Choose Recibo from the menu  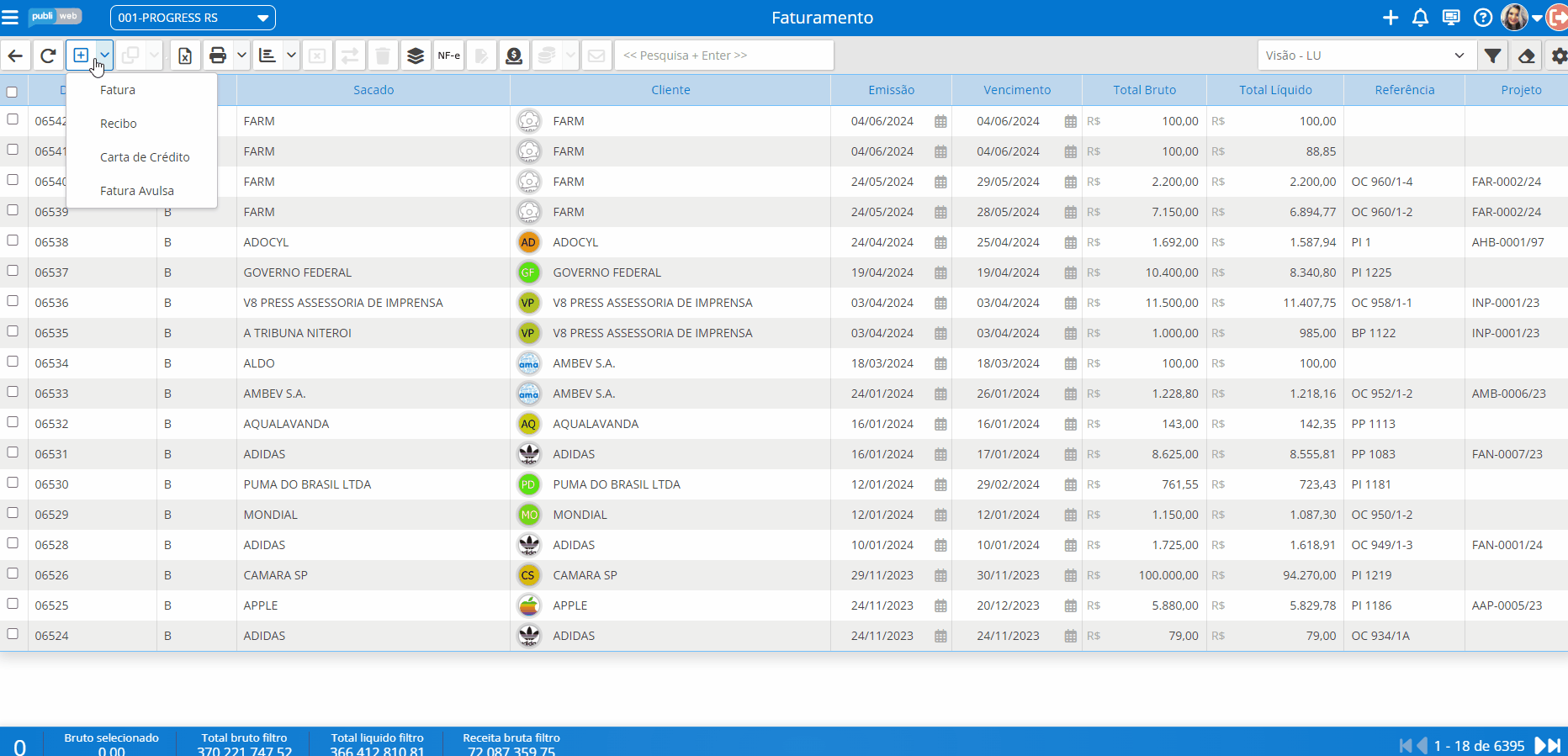pos(119,124)
